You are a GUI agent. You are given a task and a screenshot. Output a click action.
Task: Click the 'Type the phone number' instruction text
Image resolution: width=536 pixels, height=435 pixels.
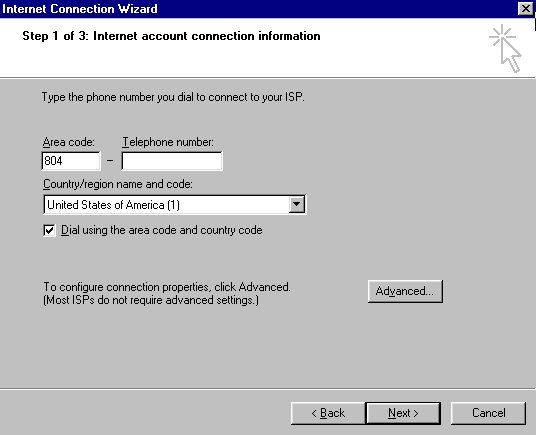(173, 97)
